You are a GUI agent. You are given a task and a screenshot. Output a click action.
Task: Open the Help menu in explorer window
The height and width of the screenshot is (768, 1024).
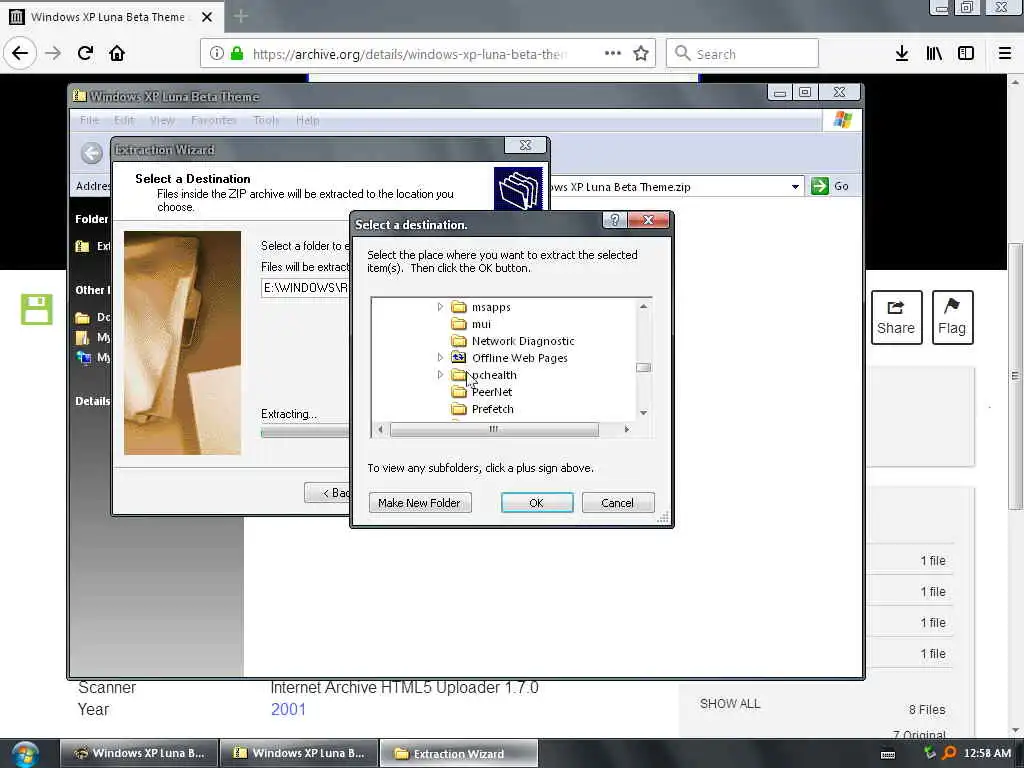(x=308, y=120)
